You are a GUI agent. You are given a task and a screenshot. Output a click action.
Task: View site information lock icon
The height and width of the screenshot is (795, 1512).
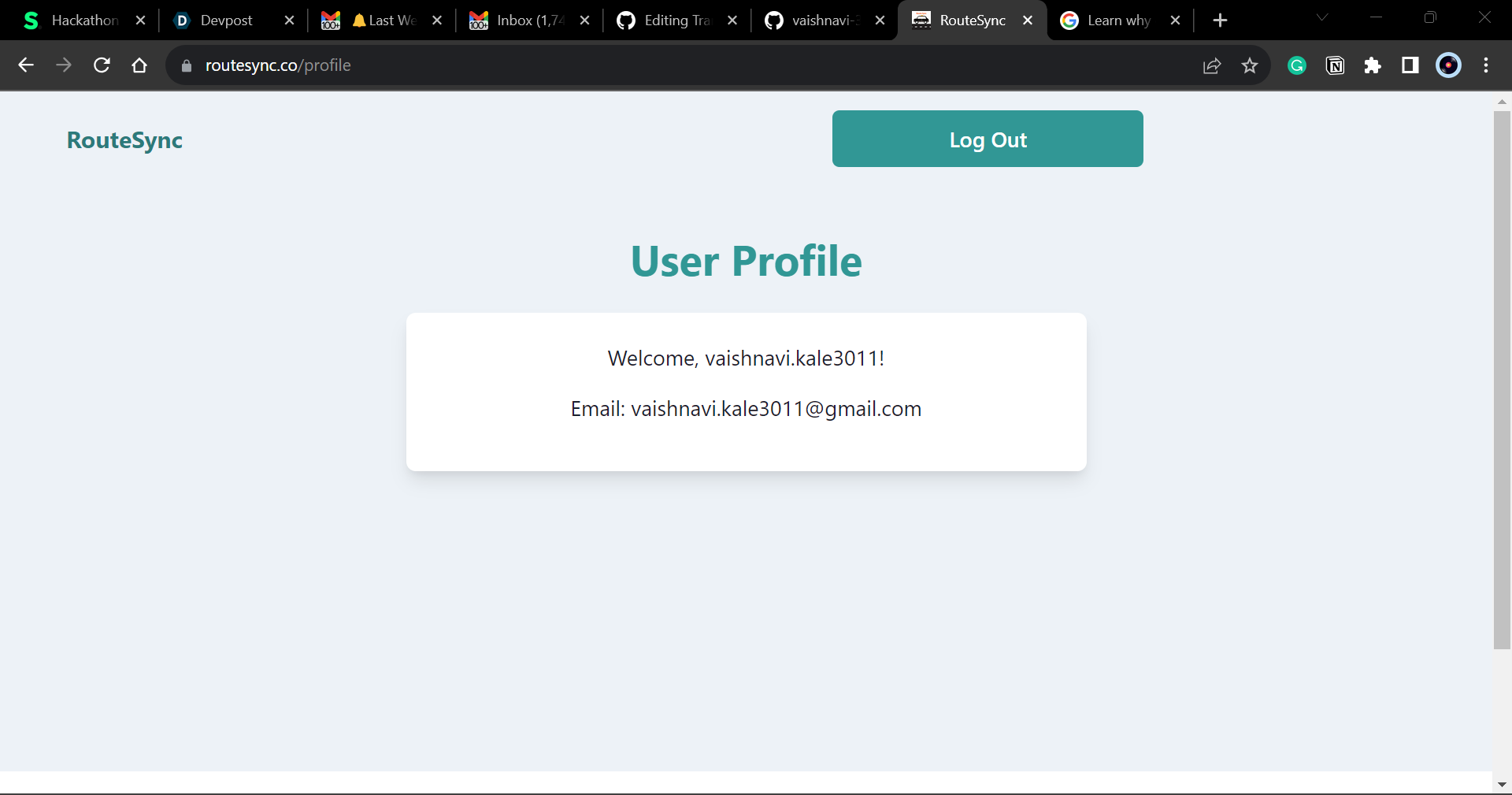click(x=187, y=65)
